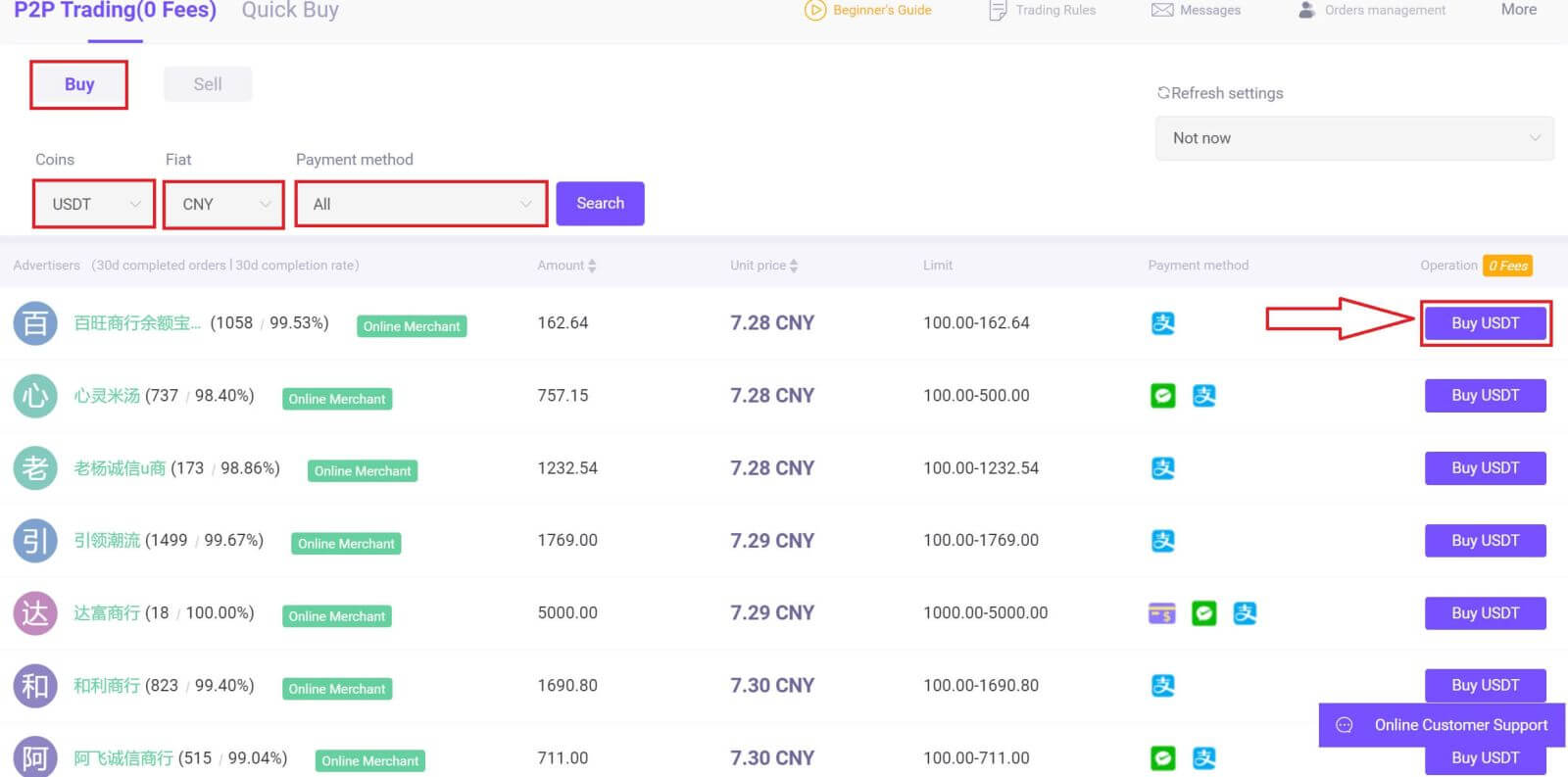Click Buy USDT for the 达富商行 merchant
The width and height of the screenshot is (1568, 777).
click(x=1486, y=613)
